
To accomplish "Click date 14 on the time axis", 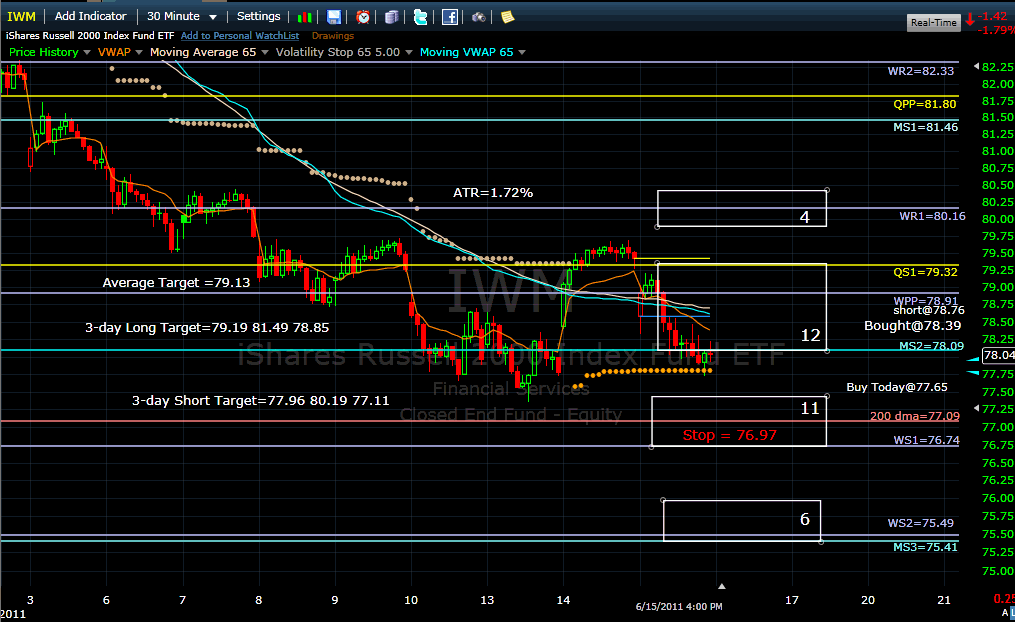I will click(563, 600).
